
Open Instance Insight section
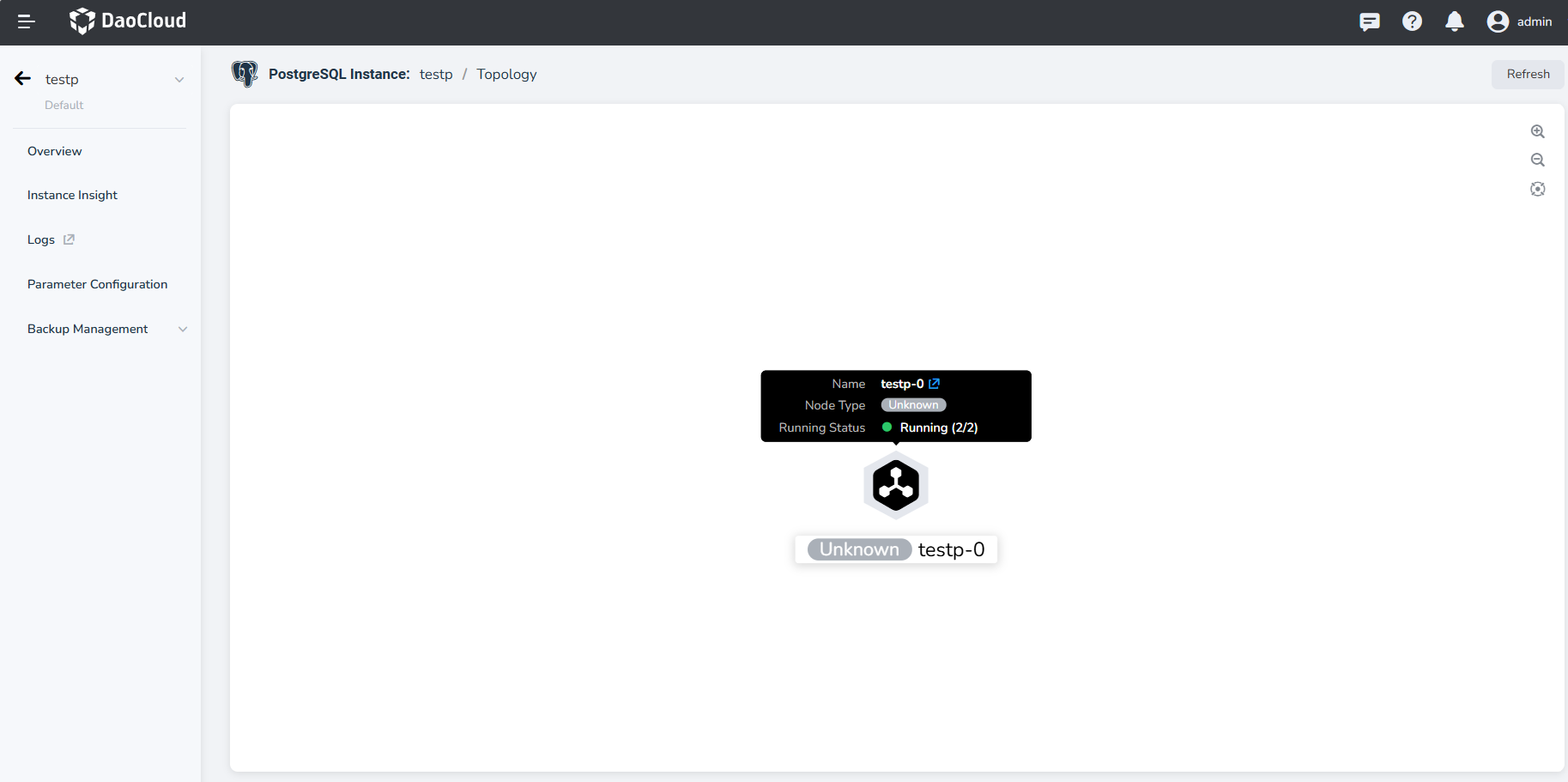72,196
